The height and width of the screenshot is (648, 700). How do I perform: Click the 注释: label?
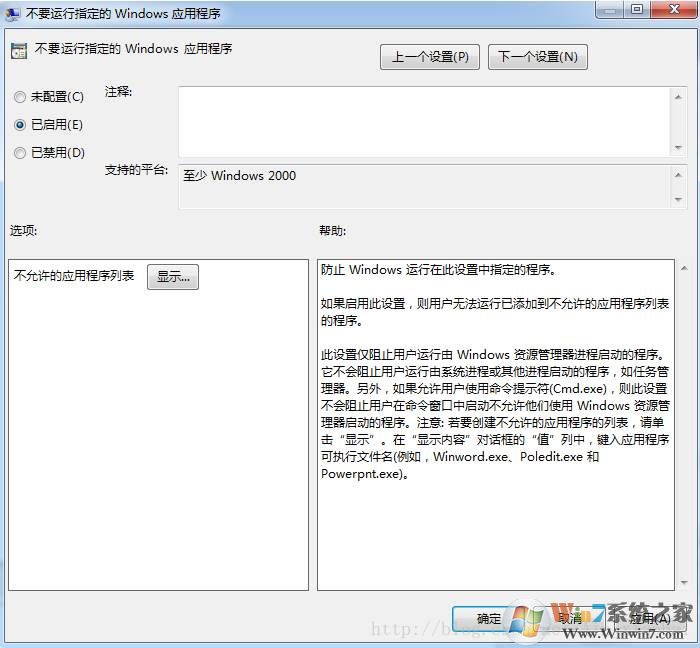coord(118,92)
